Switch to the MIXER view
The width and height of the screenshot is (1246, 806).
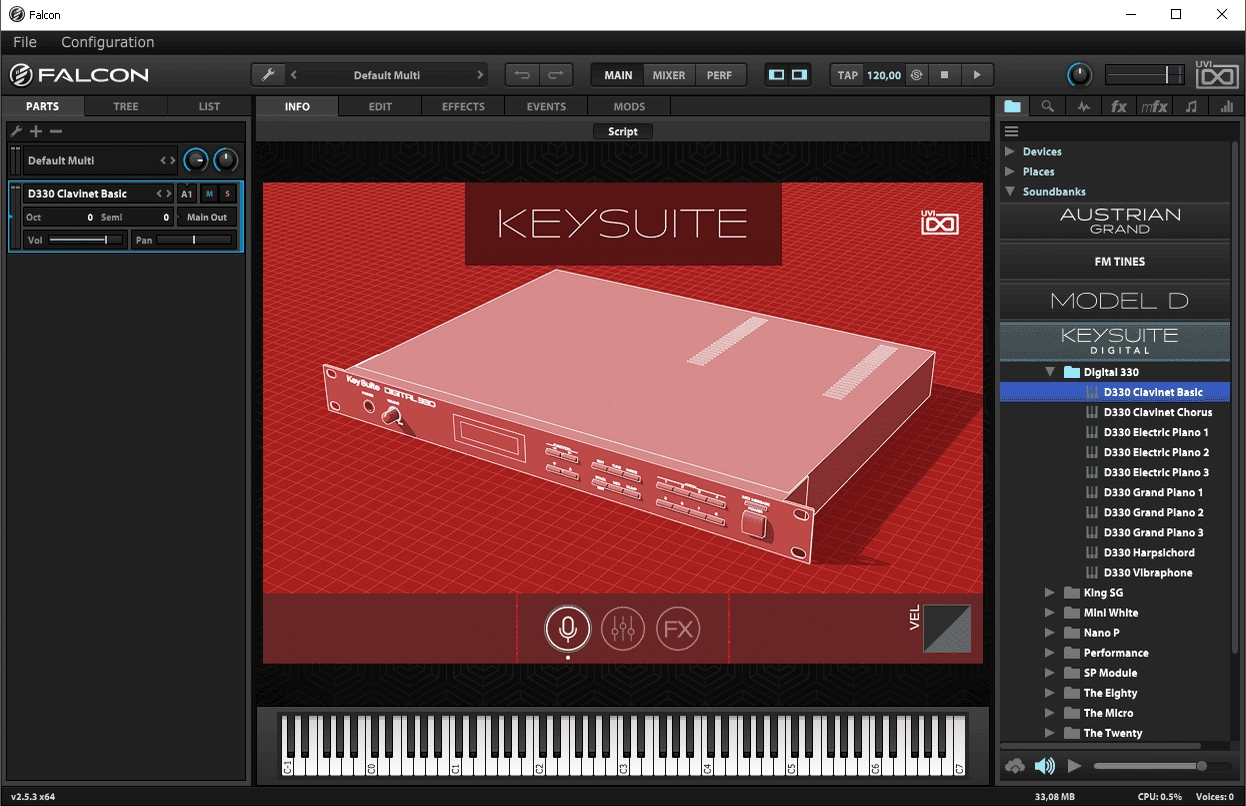(x=669, y=75)
